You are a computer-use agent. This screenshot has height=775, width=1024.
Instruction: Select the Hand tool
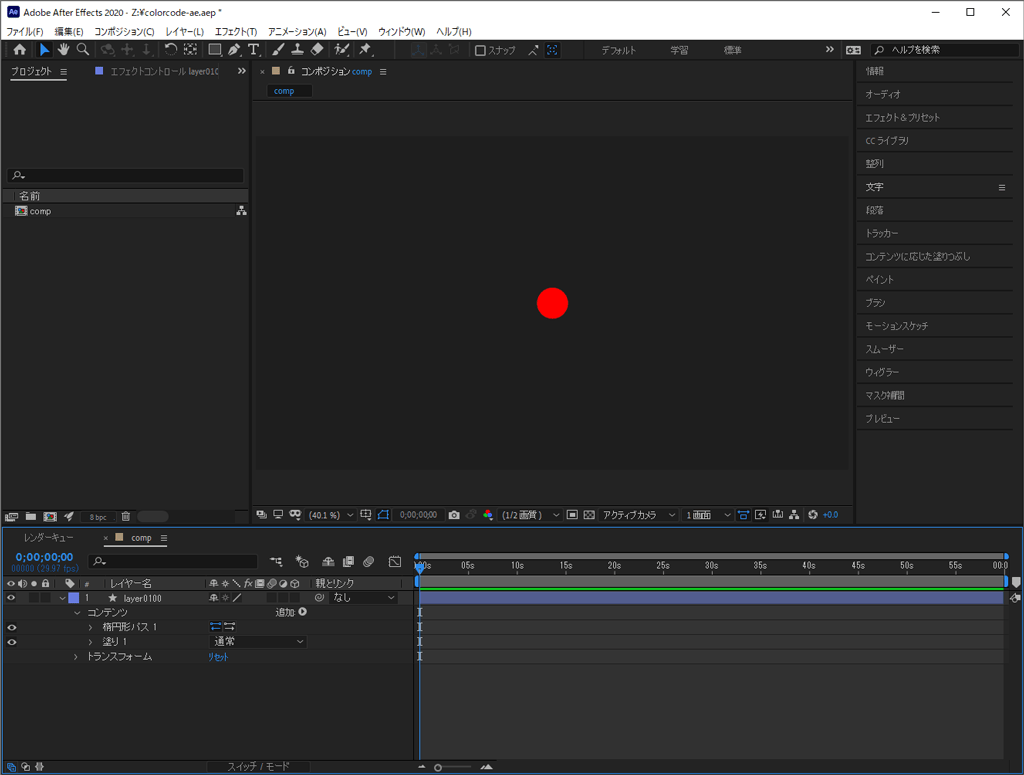click(63, 50)
